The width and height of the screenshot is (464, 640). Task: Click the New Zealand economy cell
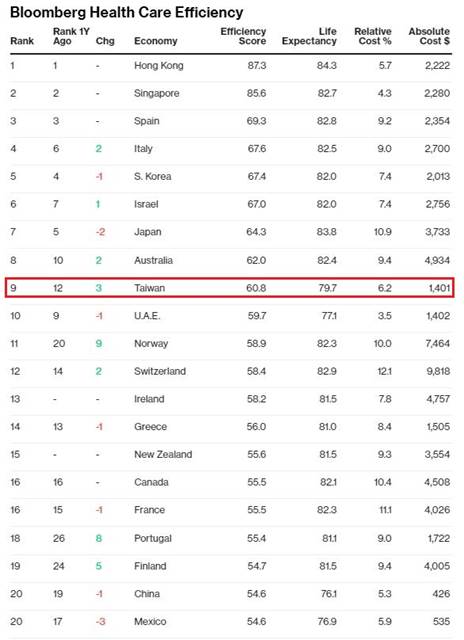point(163,455)
